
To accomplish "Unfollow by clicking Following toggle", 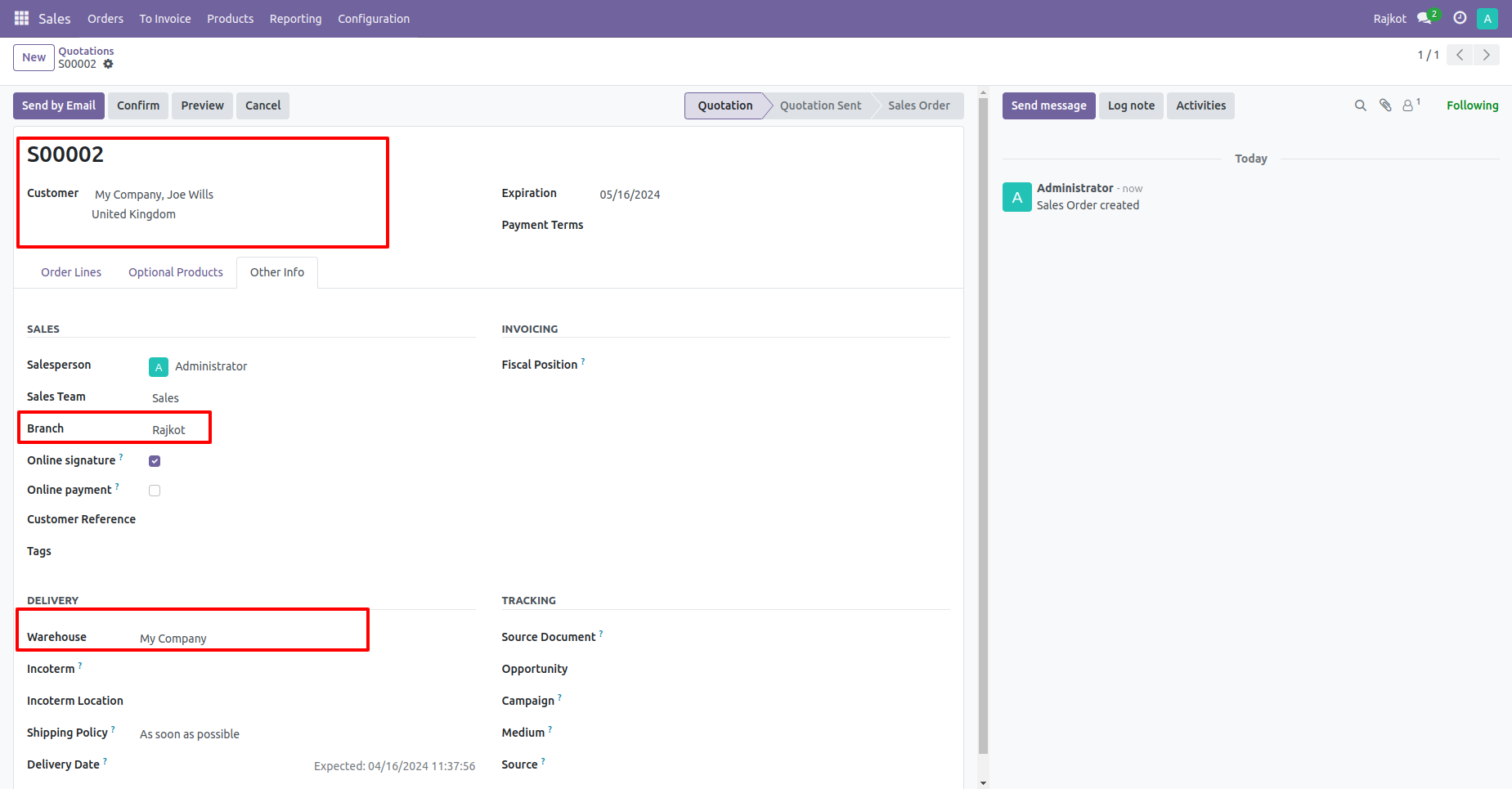I will coord(1472,105).
